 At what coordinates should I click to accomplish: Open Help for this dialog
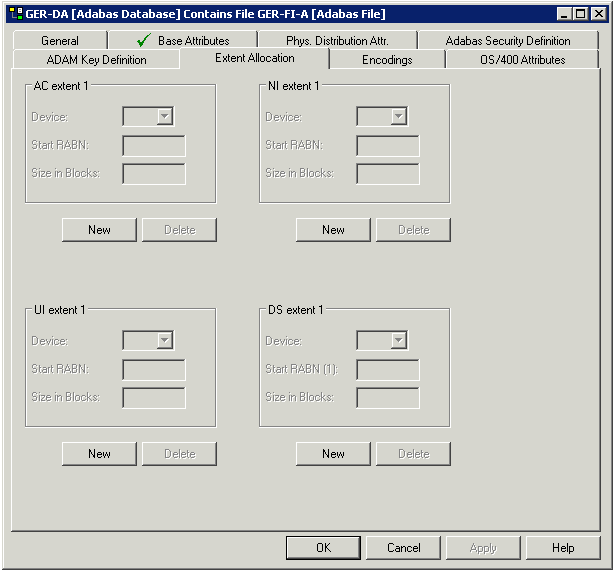tap(563, 548)
